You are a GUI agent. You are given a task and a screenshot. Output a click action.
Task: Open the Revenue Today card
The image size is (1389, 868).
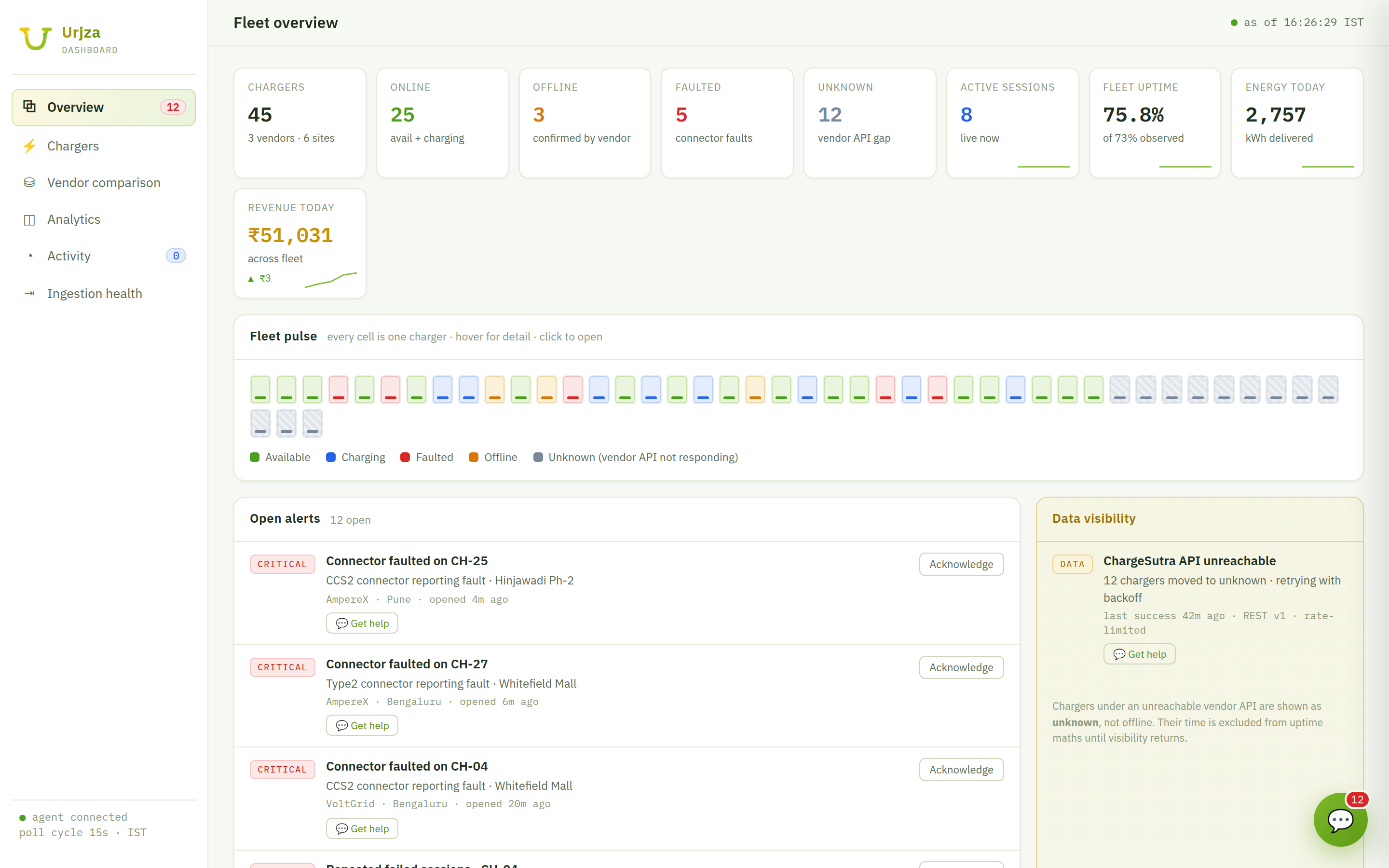click(300, 244)
